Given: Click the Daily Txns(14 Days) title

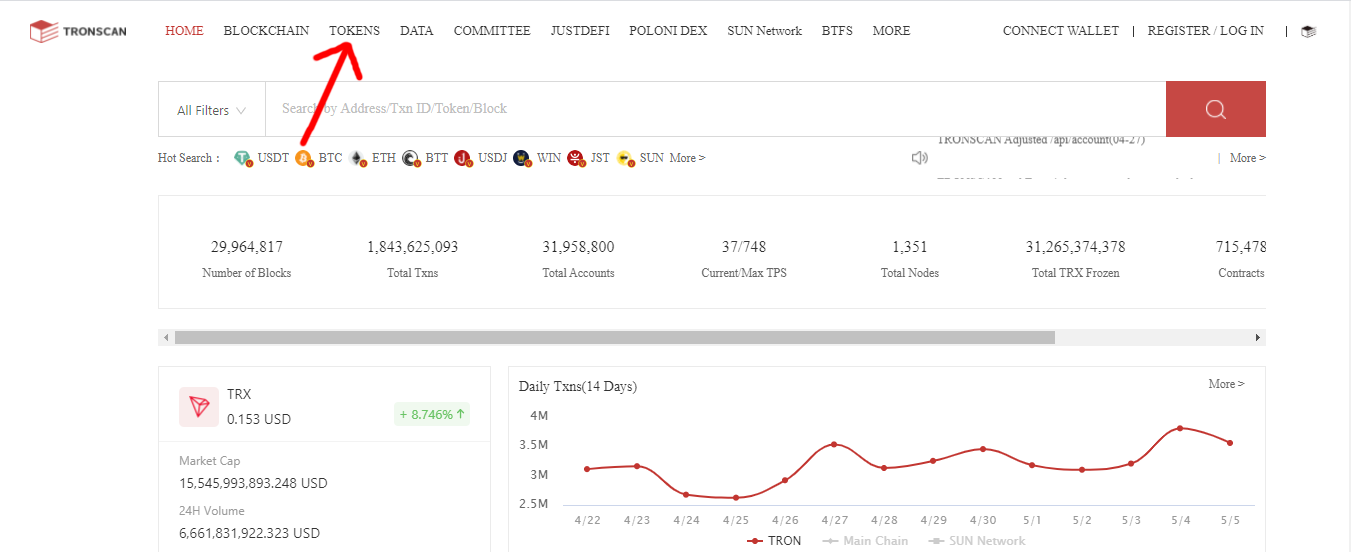Looking at the screenshot, I should (x=578, y=386).
